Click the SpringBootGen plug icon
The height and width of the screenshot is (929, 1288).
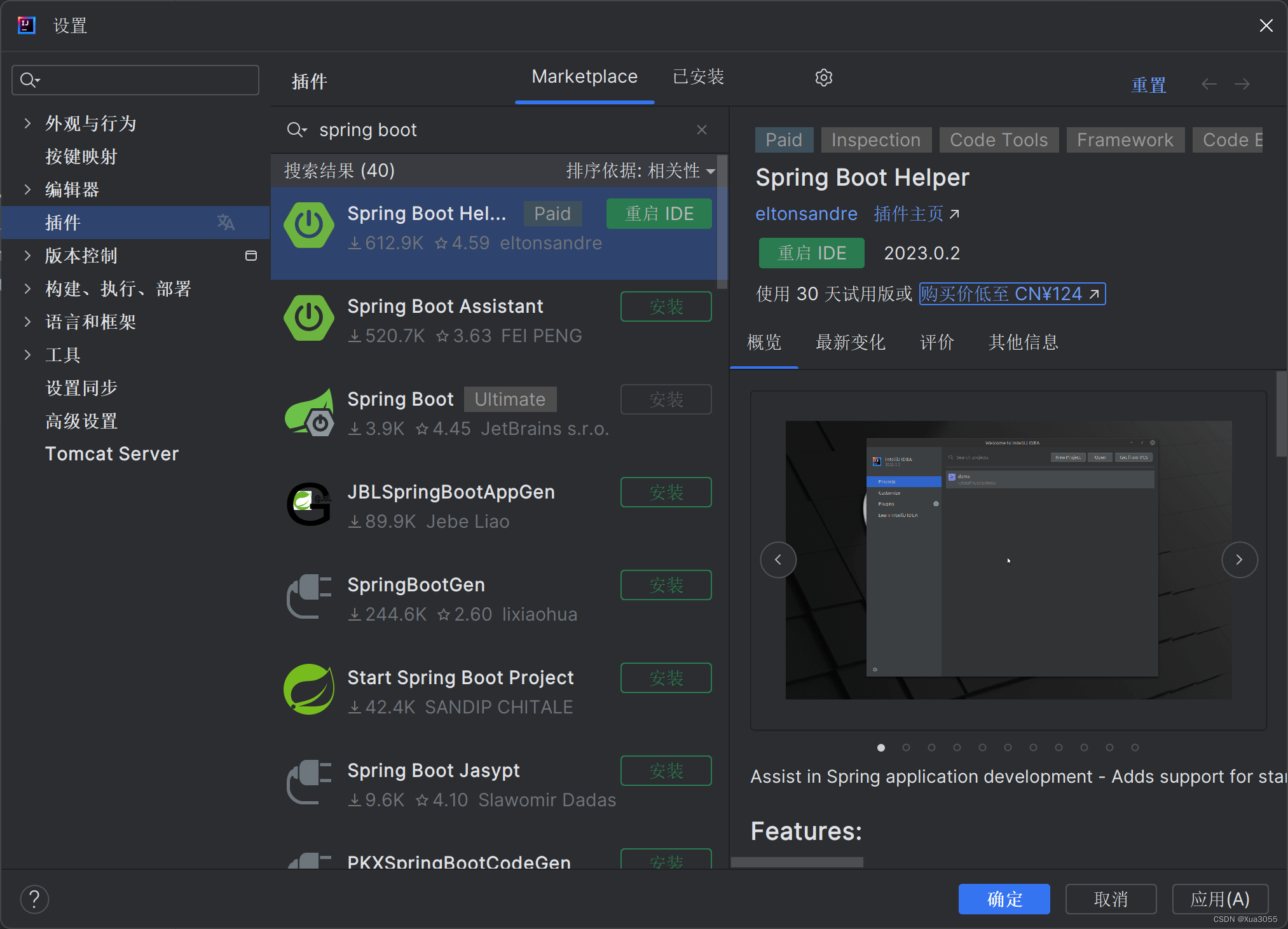coord(309,596)
